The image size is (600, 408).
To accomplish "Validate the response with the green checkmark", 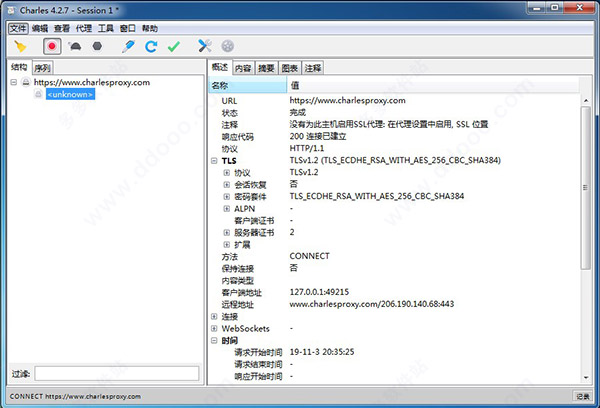I will 174,46.
